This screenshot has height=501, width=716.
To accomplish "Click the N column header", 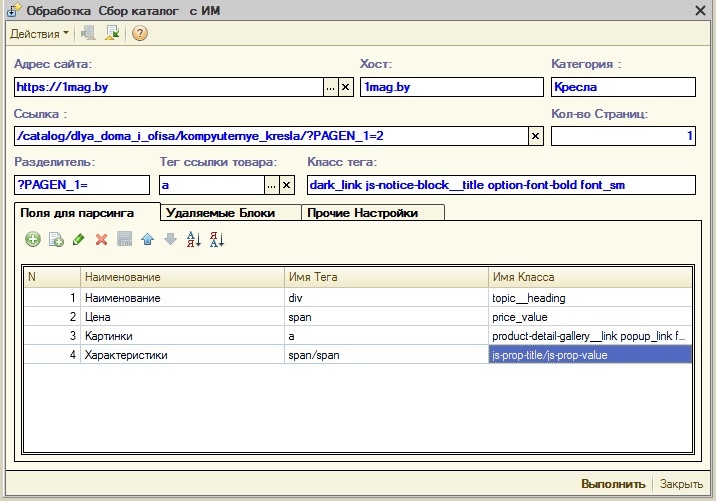I will tap(52, 277).
